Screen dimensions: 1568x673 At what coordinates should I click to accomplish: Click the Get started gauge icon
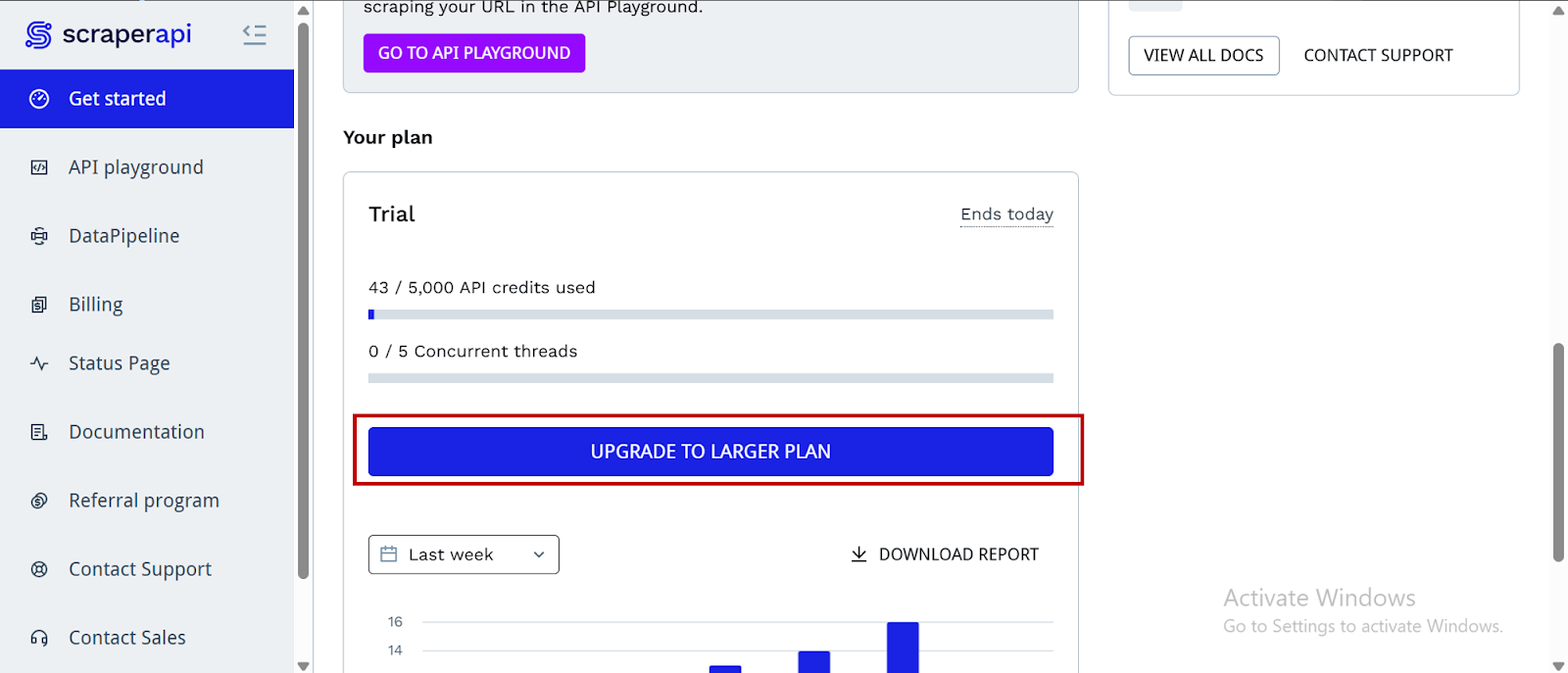[39, 99]
